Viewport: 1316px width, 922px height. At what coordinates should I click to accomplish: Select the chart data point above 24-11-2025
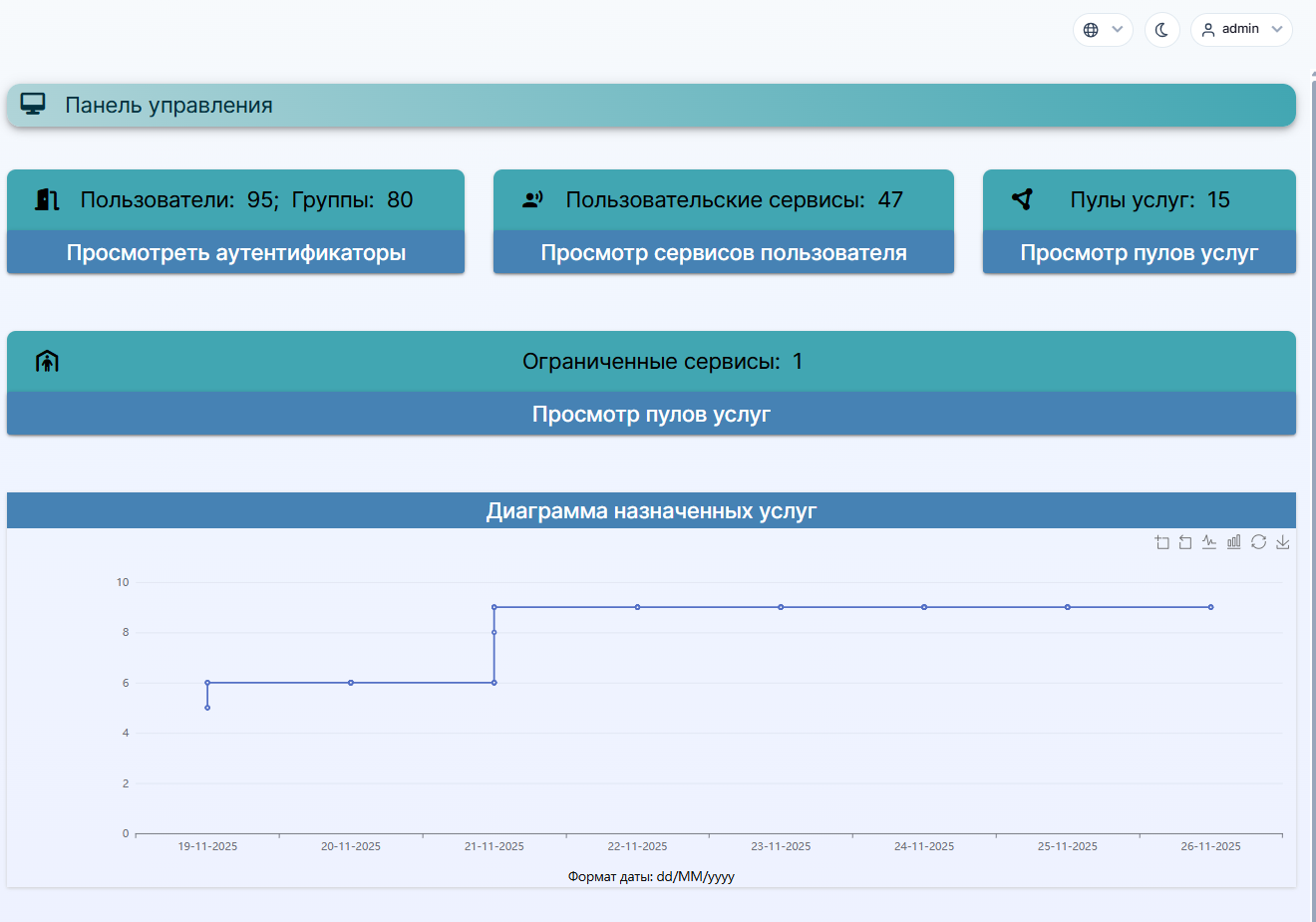(x=924, y=607)
